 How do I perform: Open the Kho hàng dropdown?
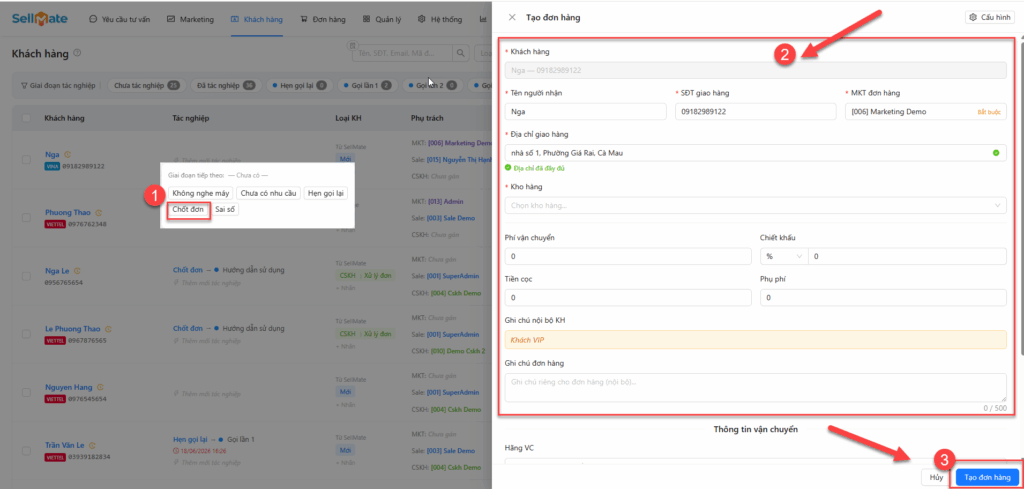point(756,206)
